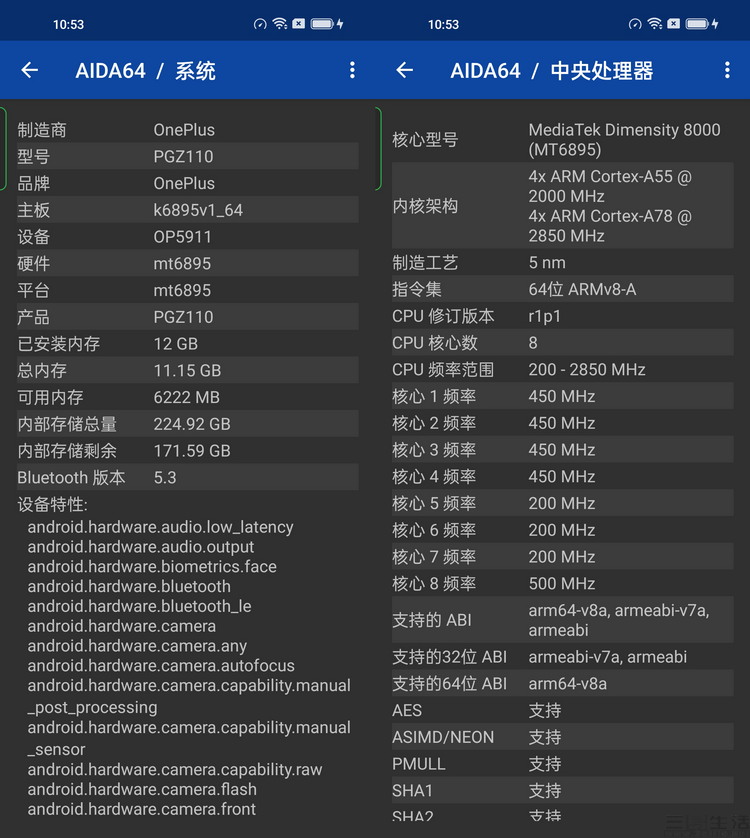This screenshot has width=750, height=838.
Task: Select the PMULL 支持 row
Action: 562,763
